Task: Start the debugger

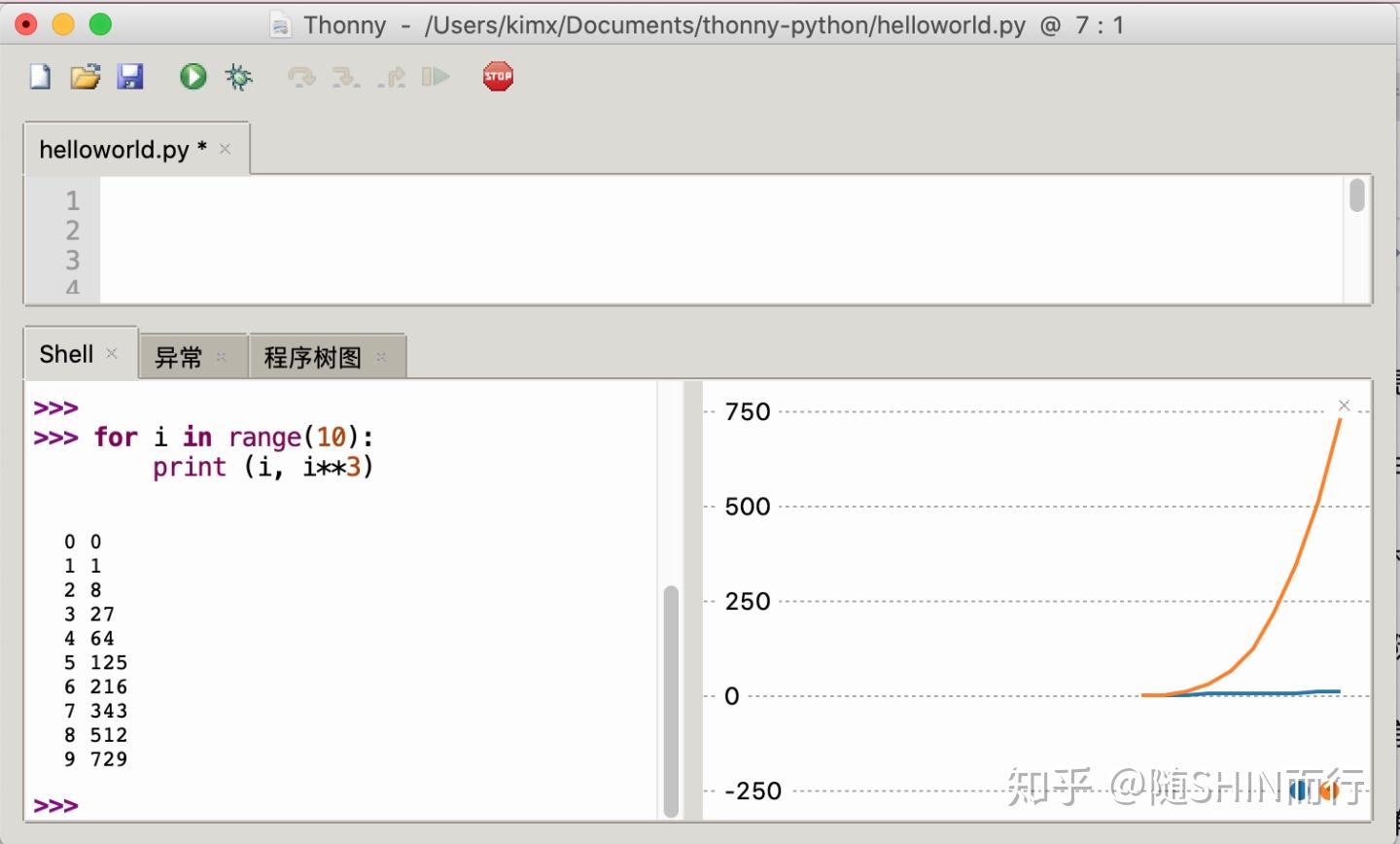Action: tap(238, 76)
